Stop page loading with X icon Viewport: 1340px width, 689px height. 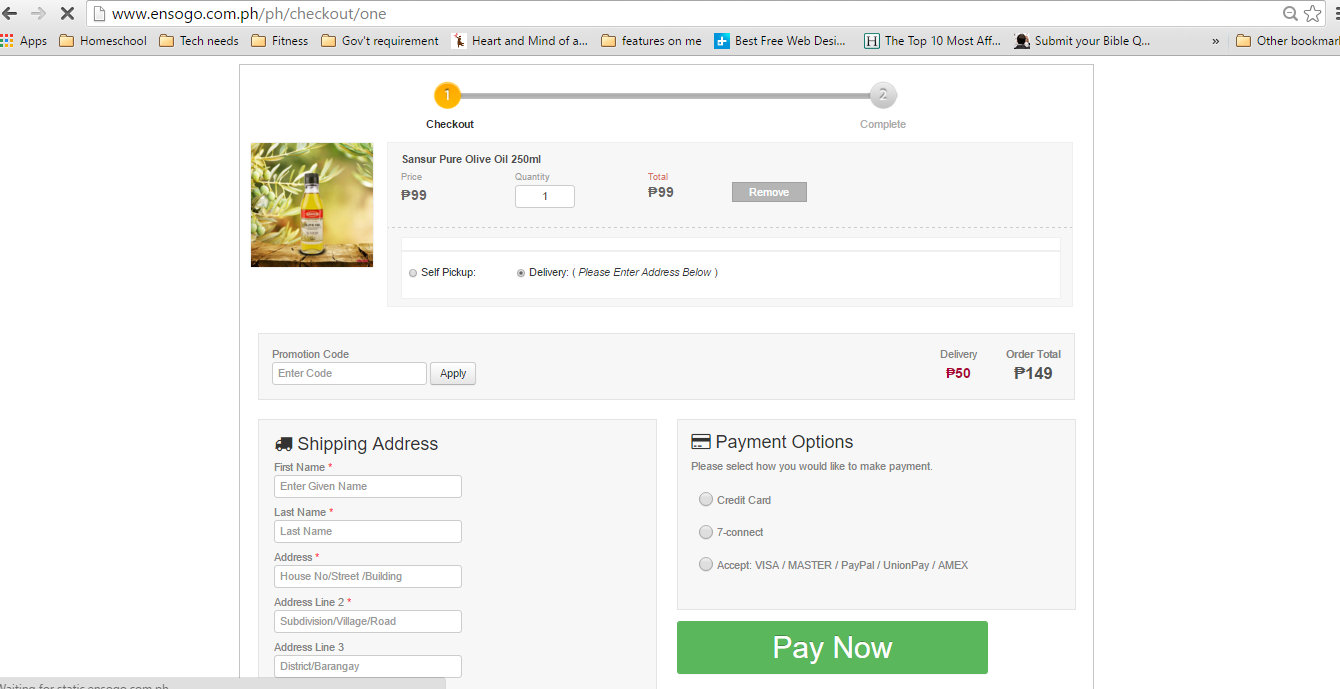pyautogui.click(x=66, y=14)
